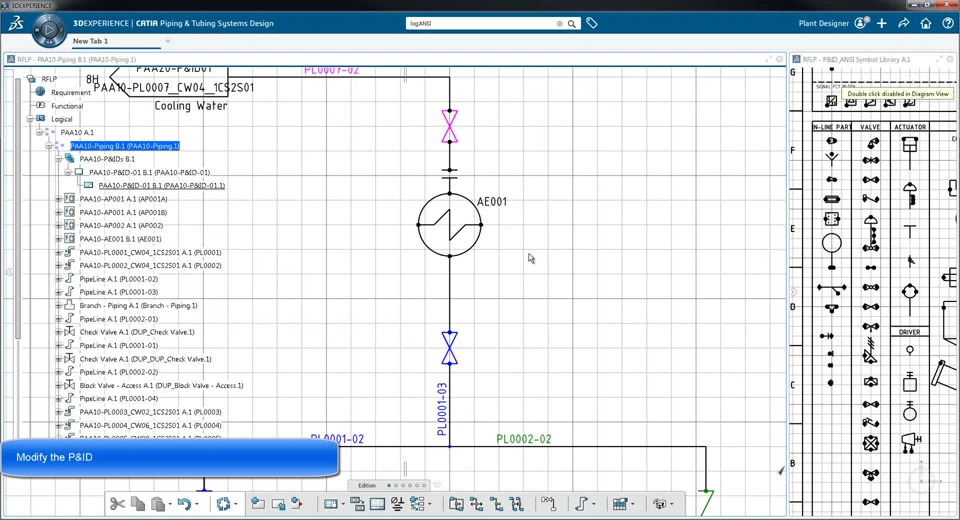
Task: Pick the circle in-line part symbol in library
Action: (x=831, y=244)
